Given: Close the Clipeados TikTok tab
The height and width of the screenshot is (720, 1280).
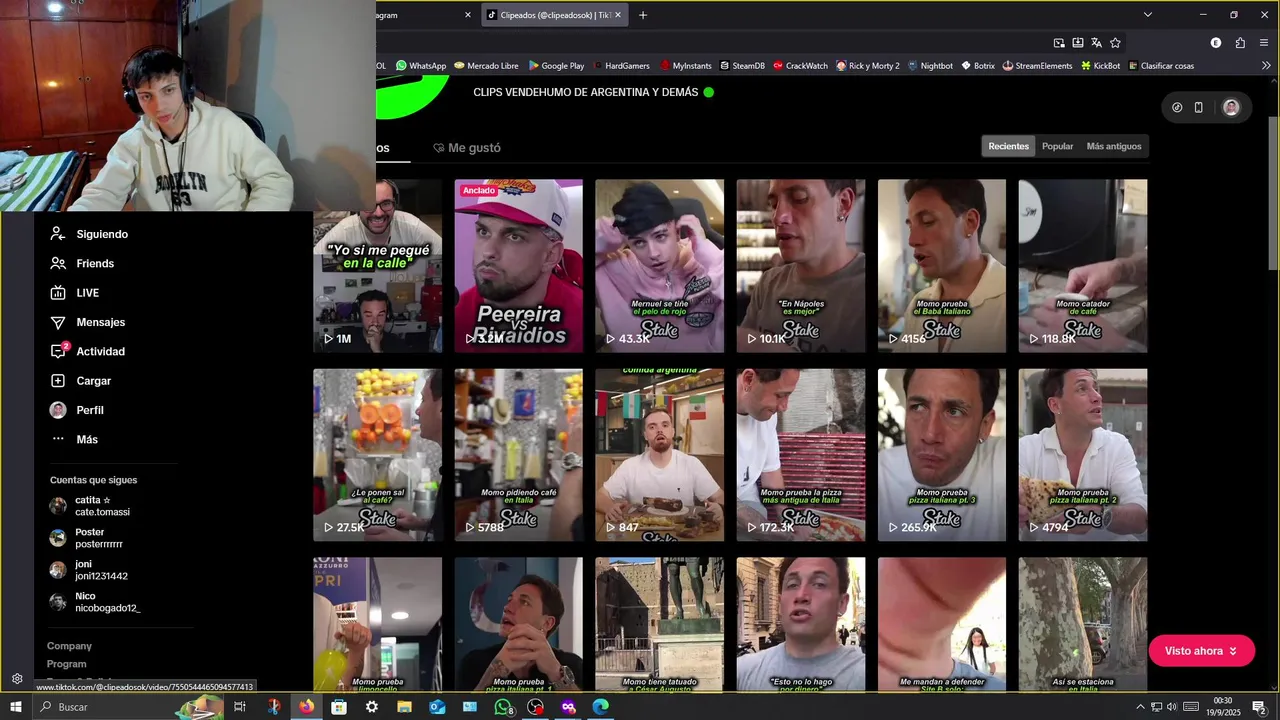Looking at the screenshot, I should pyautogui.click(x=618, y=15).
